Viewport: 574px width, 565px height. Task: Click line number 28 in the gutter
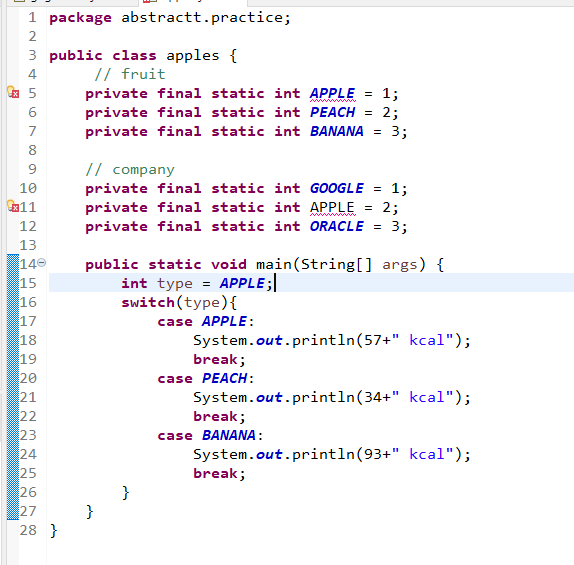tap(28, 530)
